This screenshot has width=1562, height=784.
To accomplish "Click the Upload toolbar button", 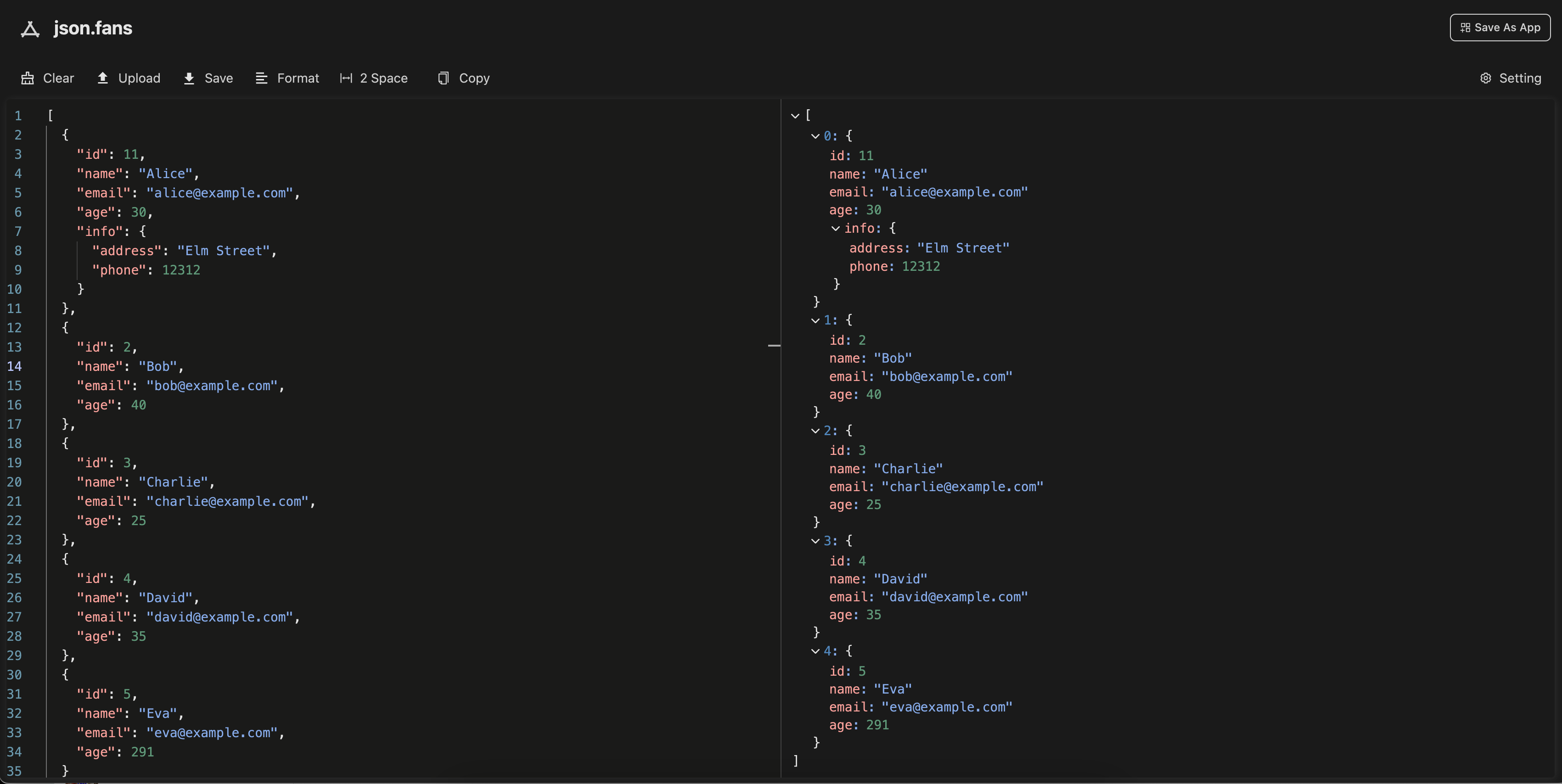I will tap(129, 78).
